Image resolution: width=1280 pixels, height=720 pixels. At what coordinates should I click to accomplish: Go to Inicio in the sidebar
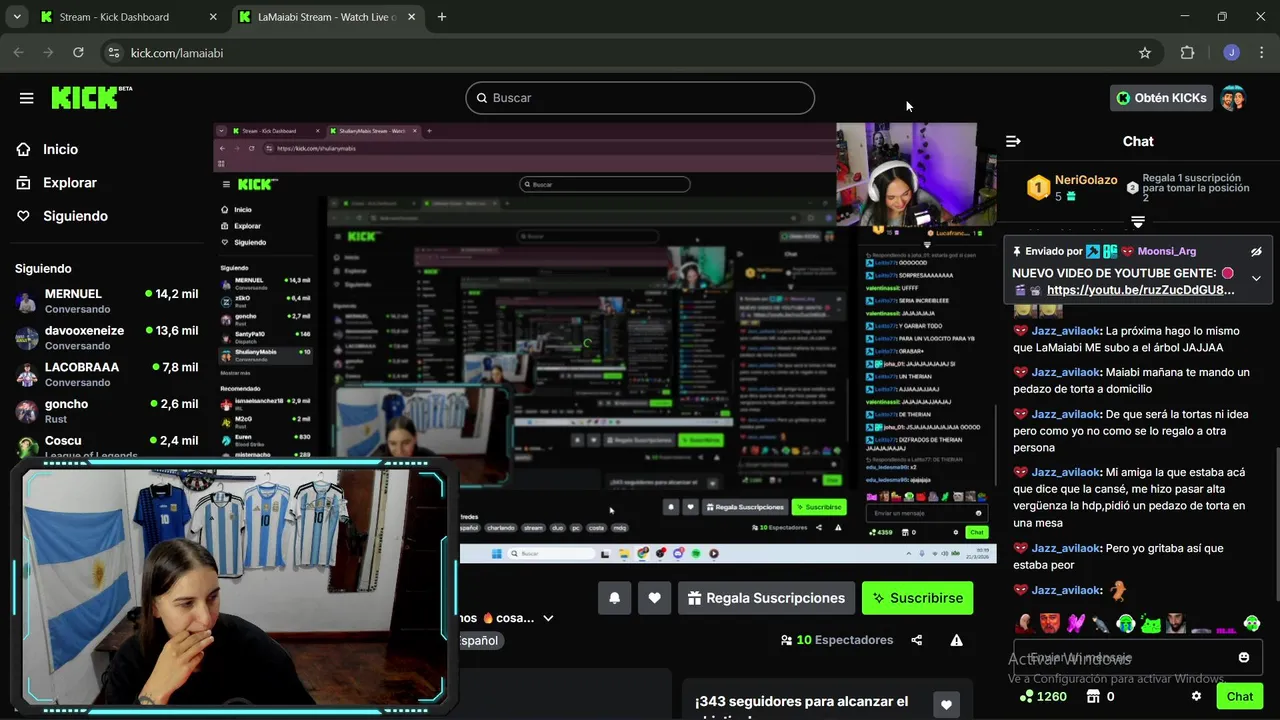(60, 149)
